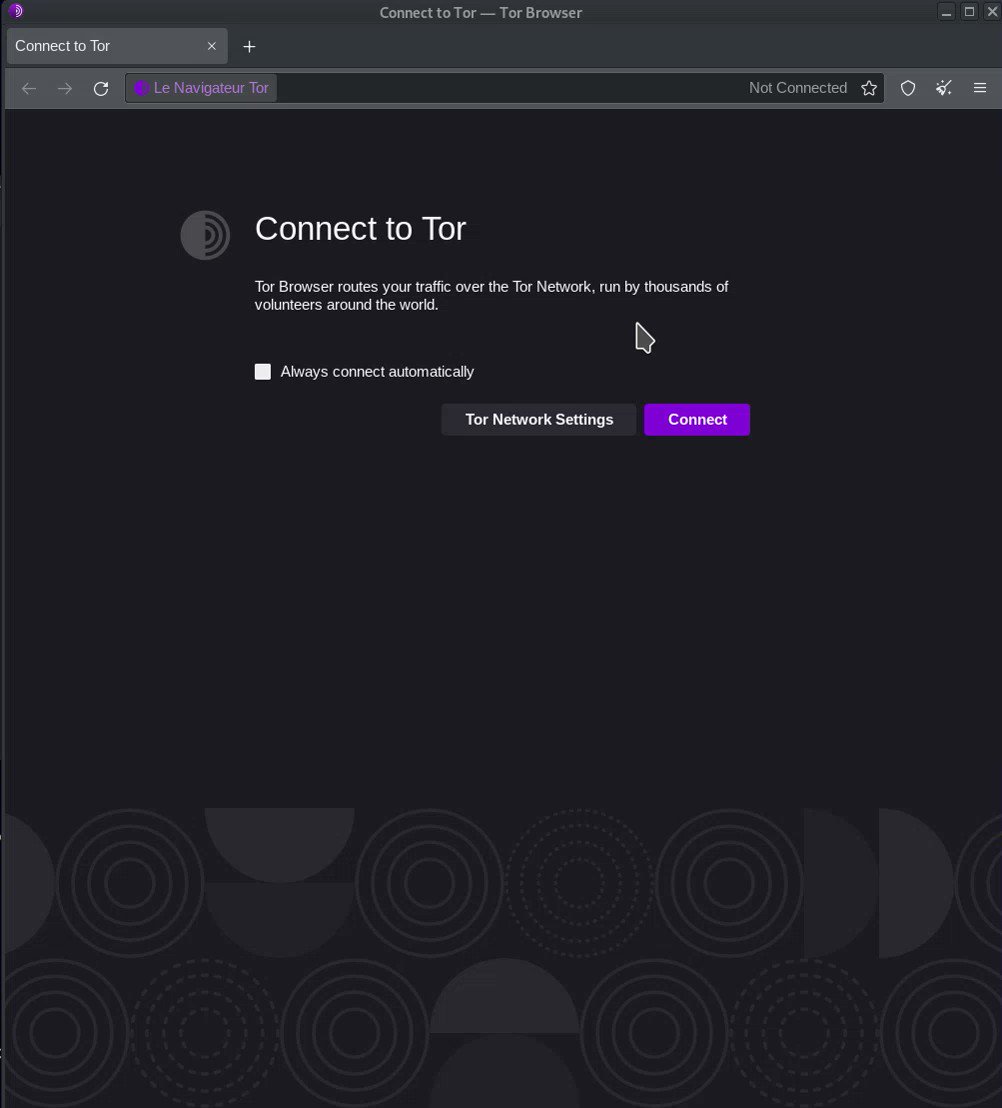The width and height of the screenshot is (1002, 1108).
Task: Go forward one page
Action: (65, 88)
